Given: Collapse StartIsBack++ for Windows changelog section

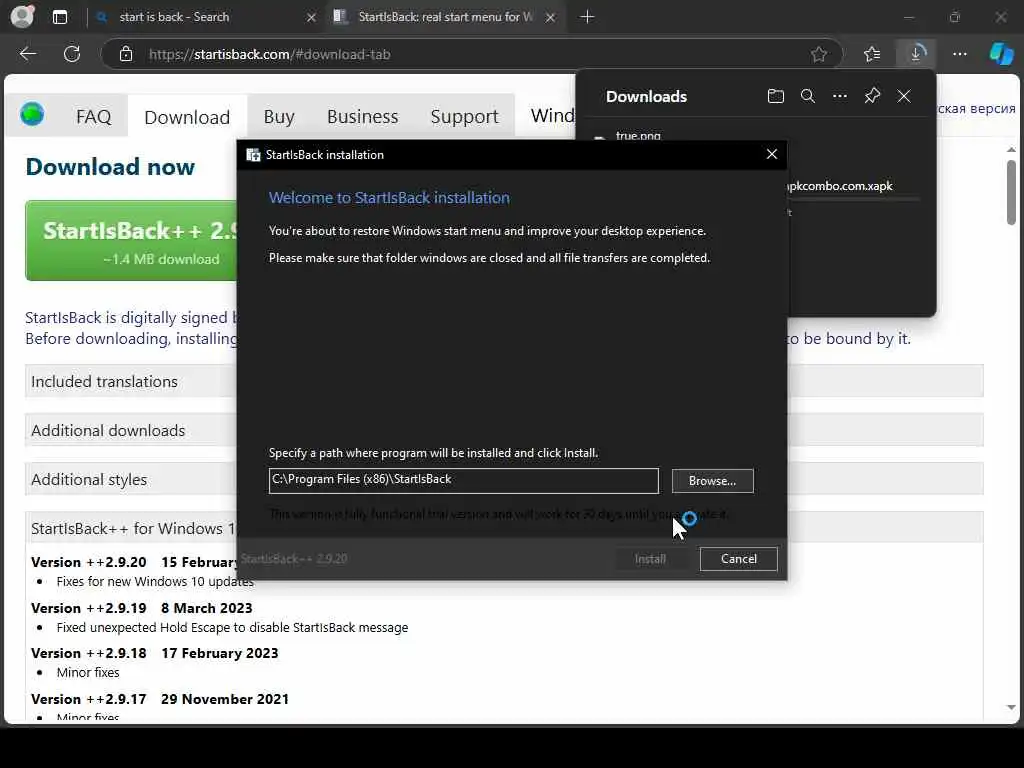Looking at the screenshot, I should (x=131, y=528).
